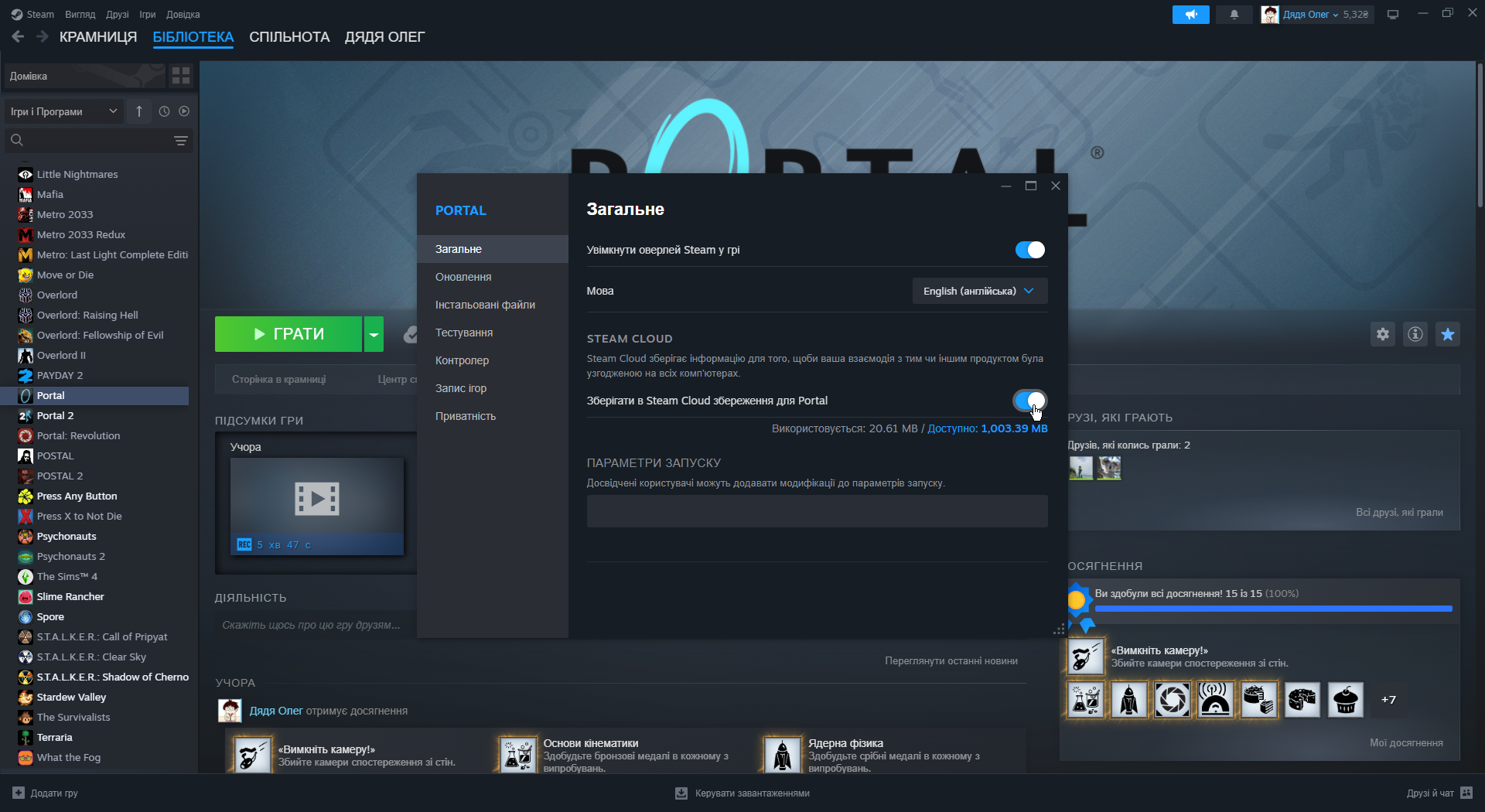Go forward with the right arrow
Screen dimensions: 1485x812
pyautogui.click(x=43, y=36)
